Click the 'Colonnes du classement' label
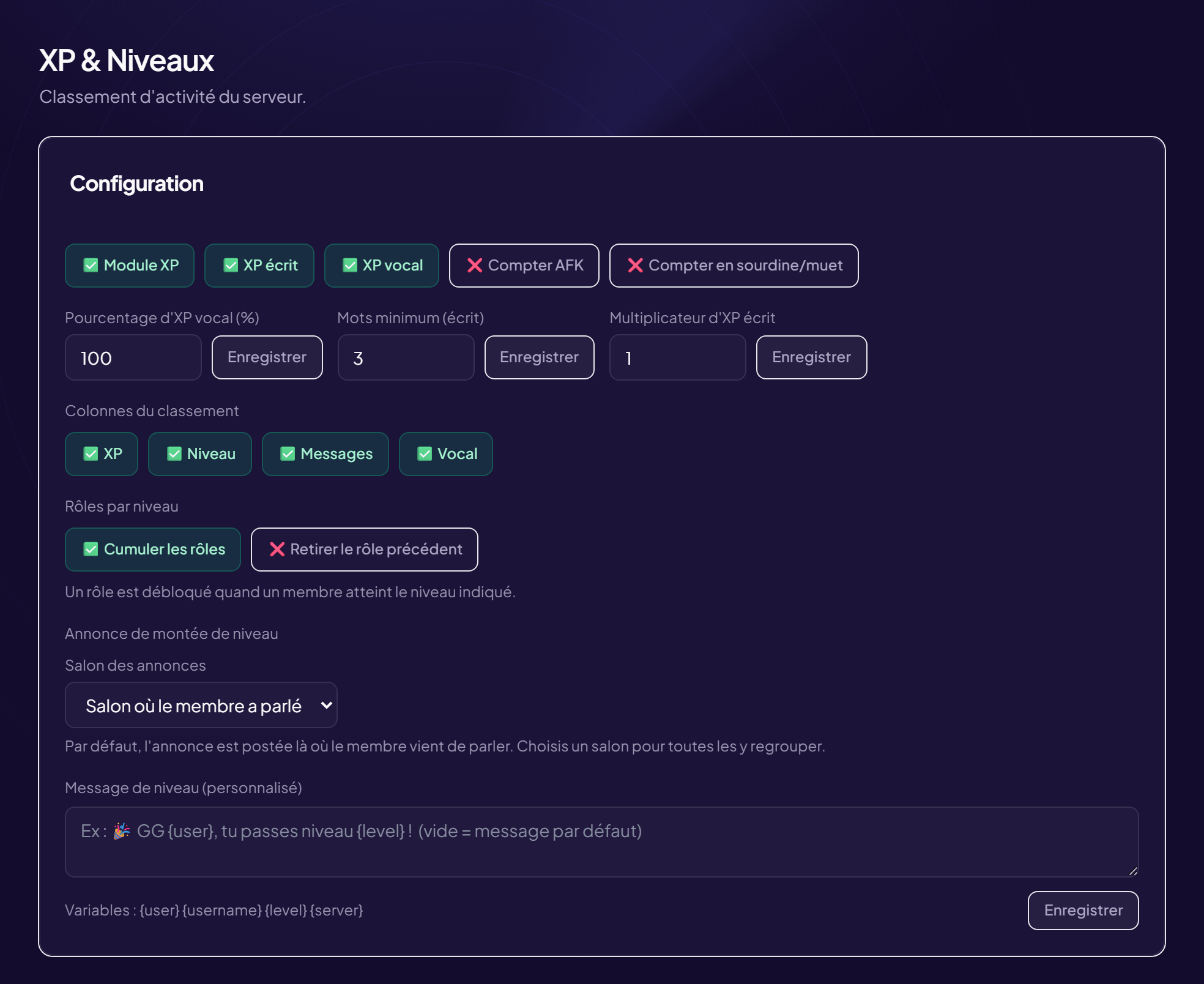 (x=152, y=411)
